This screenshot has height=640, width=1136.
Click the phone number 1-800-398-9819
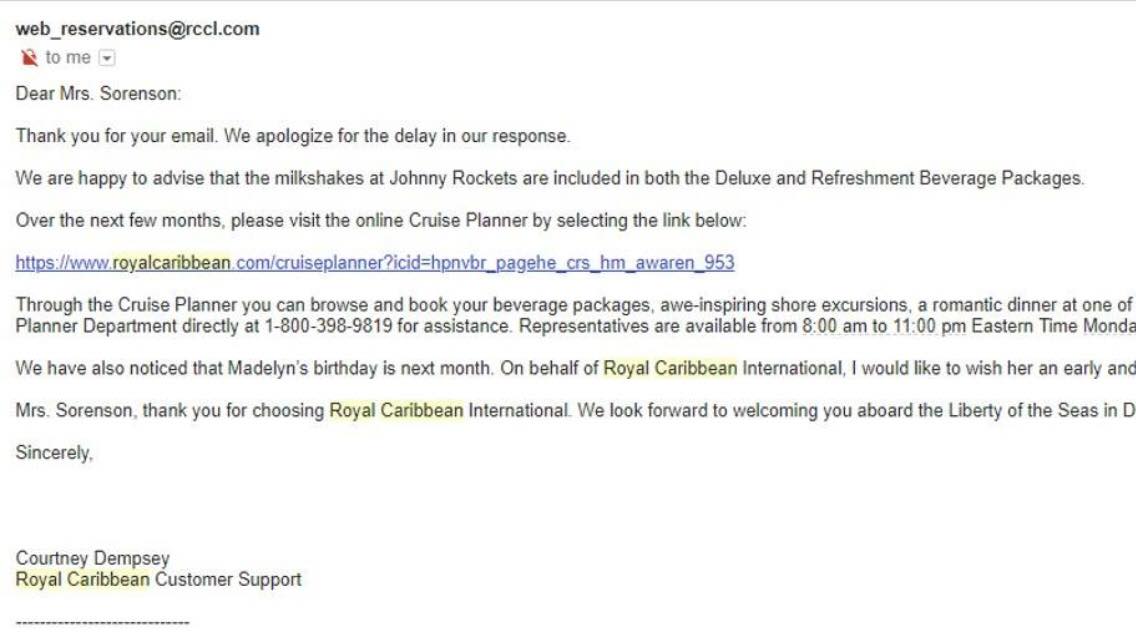point(328,325)
